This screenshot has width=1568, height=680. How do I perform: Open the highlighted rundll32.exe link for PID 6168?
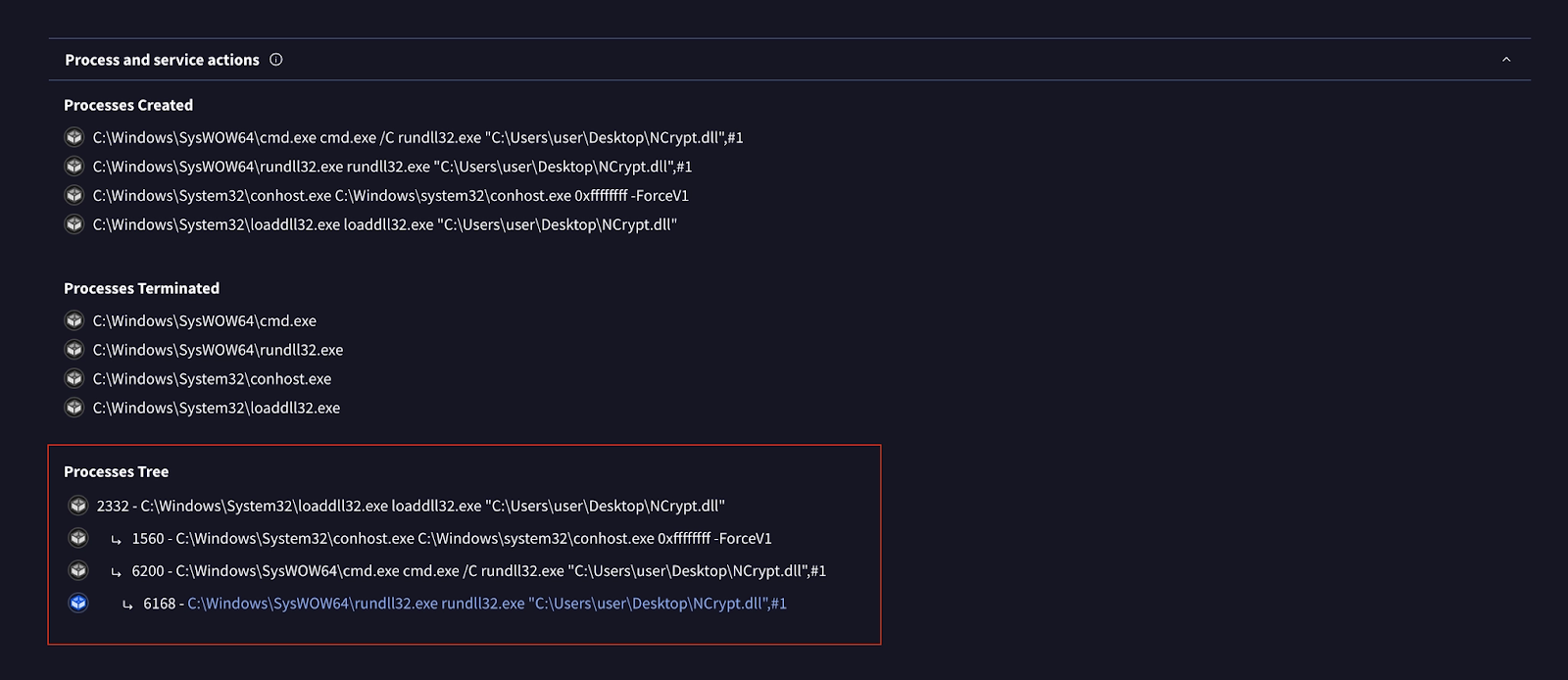[x=486, y=604]
